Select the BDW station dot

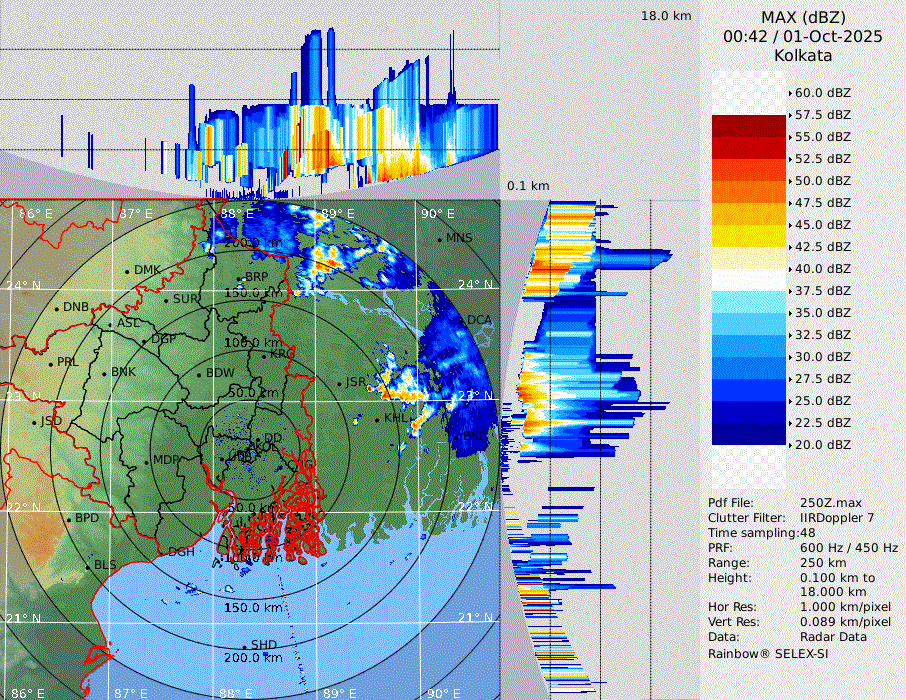200,375
